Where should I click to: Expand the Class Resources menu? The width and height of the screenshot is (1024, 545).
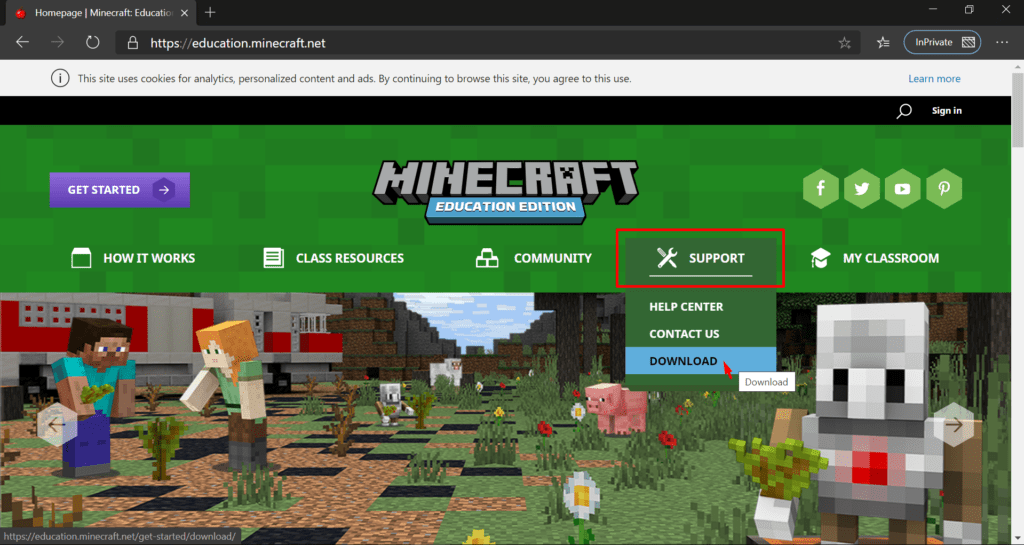[x=333, y=258]
